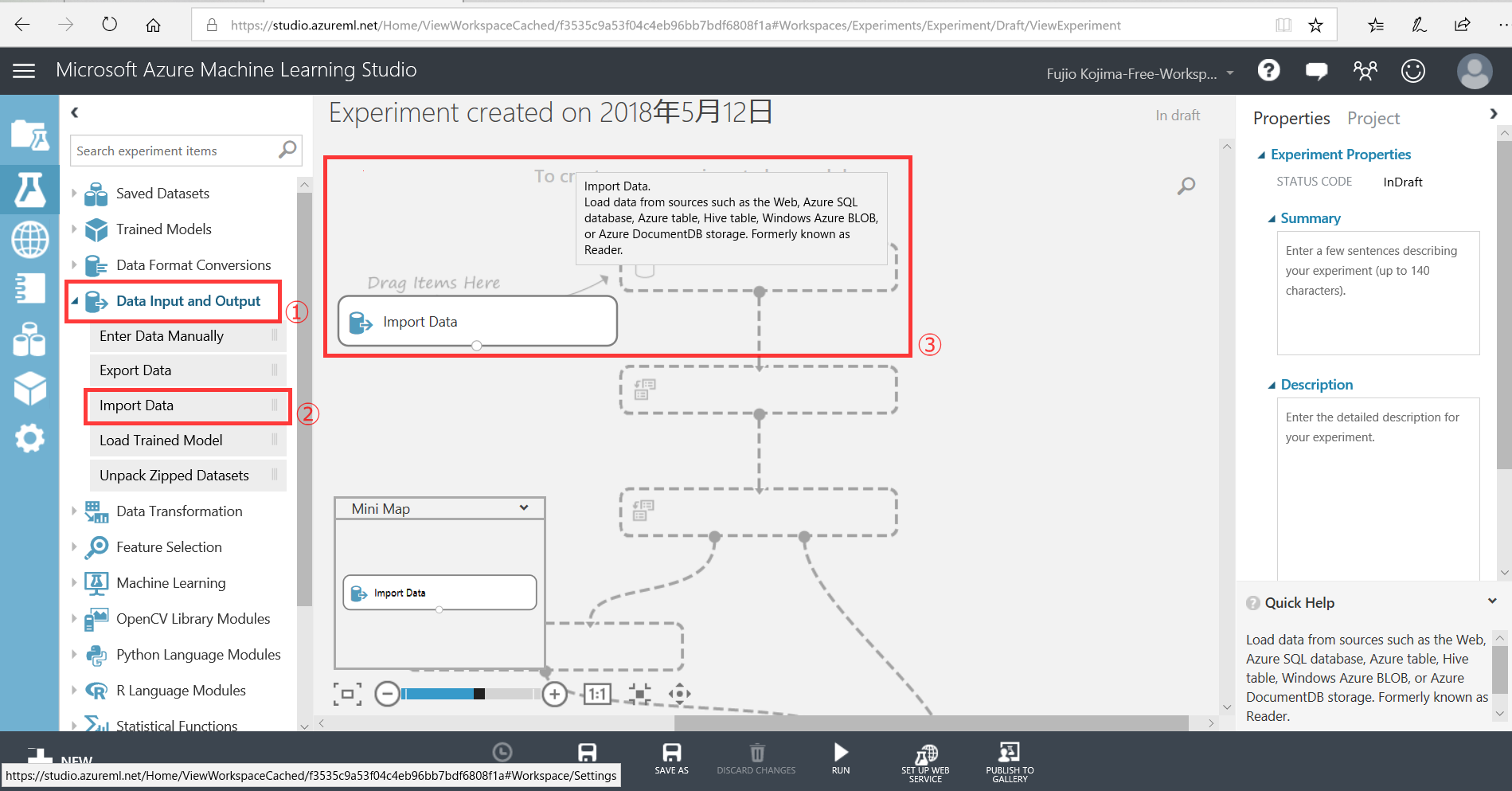
Task: Click the Summary text box
Action: pos(1378,293)
